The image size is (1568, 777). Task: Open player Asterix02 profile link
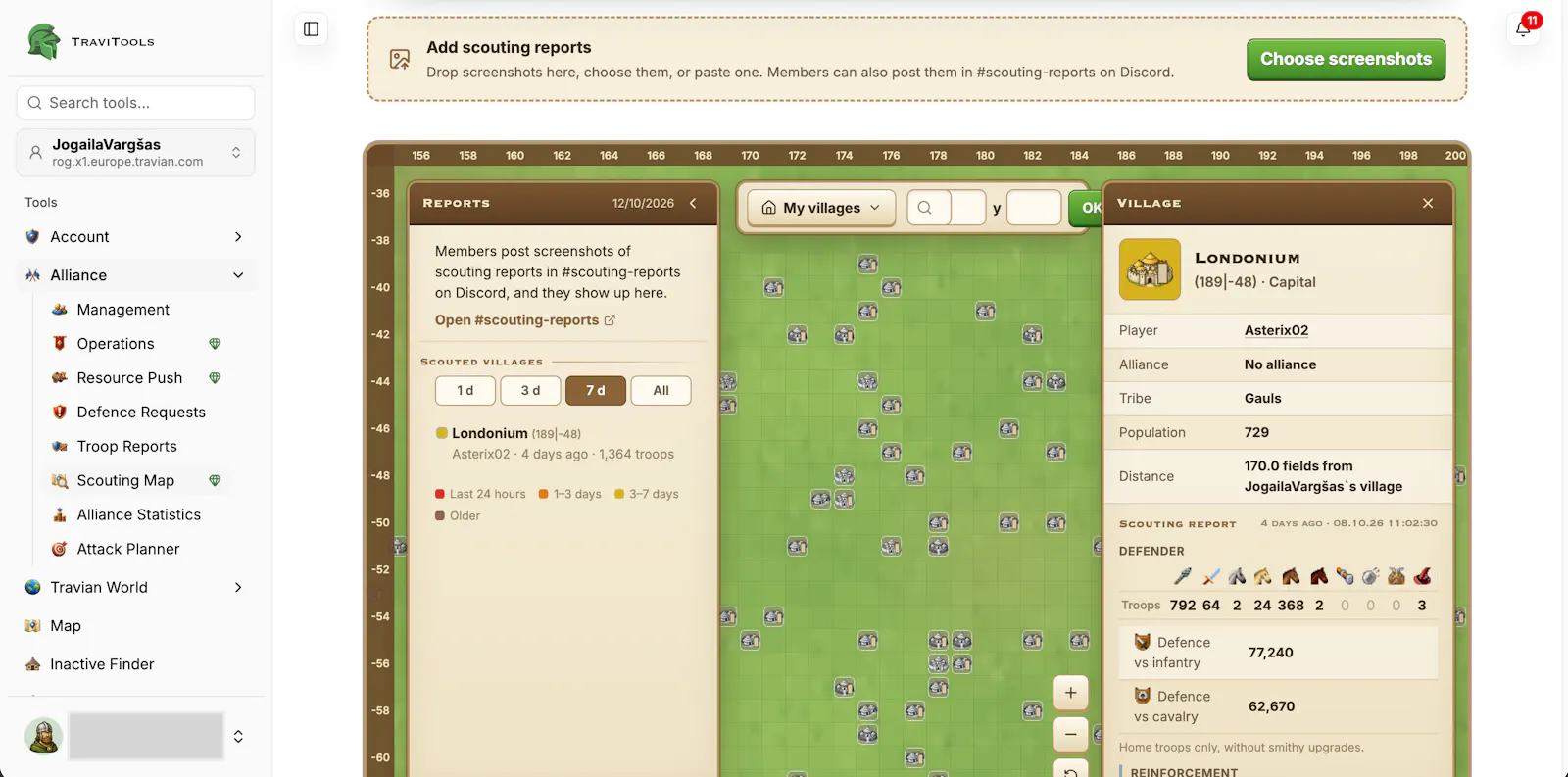[x=1276, y=330]
